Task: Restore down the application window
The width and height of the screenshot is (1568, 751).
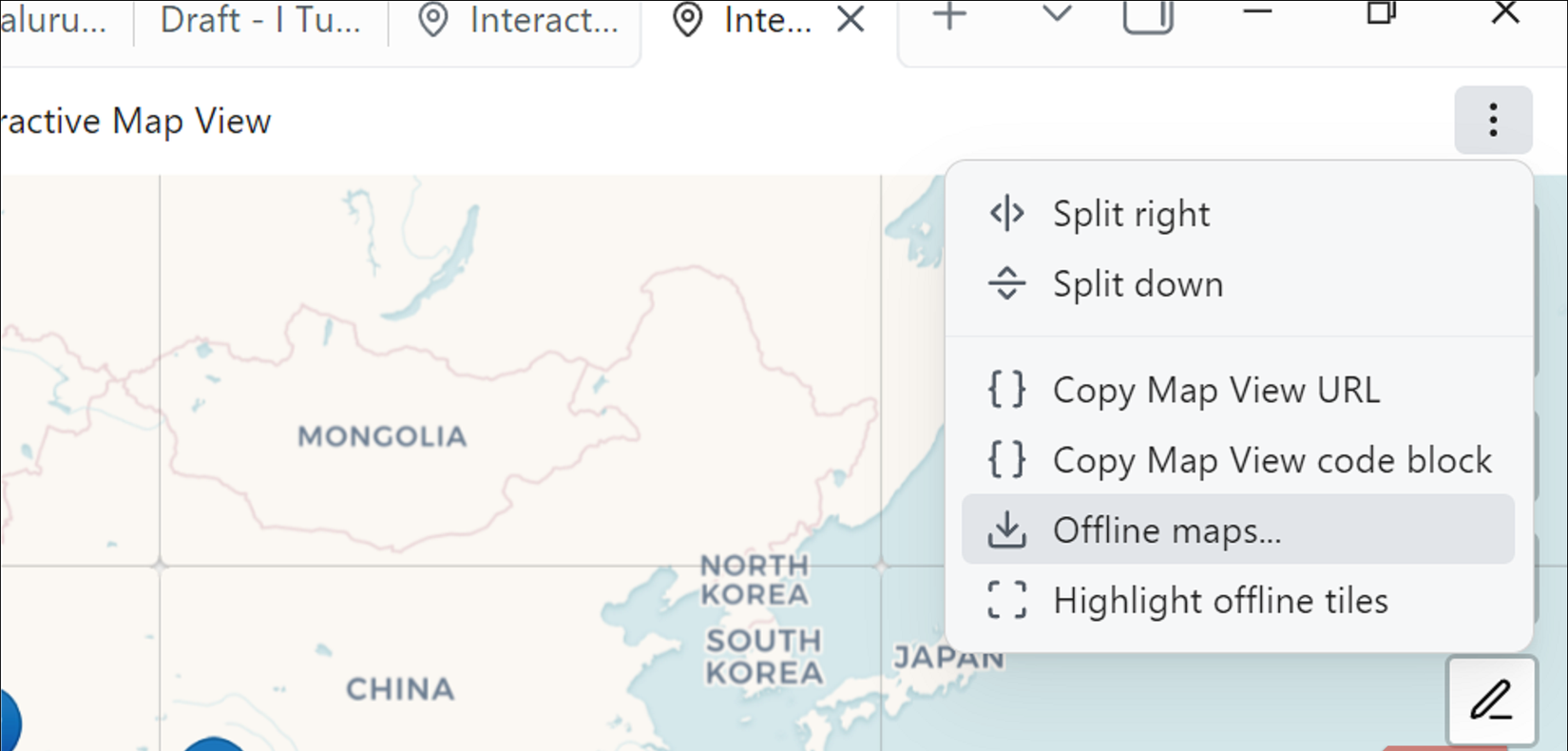Action: tap(1381, 13)
